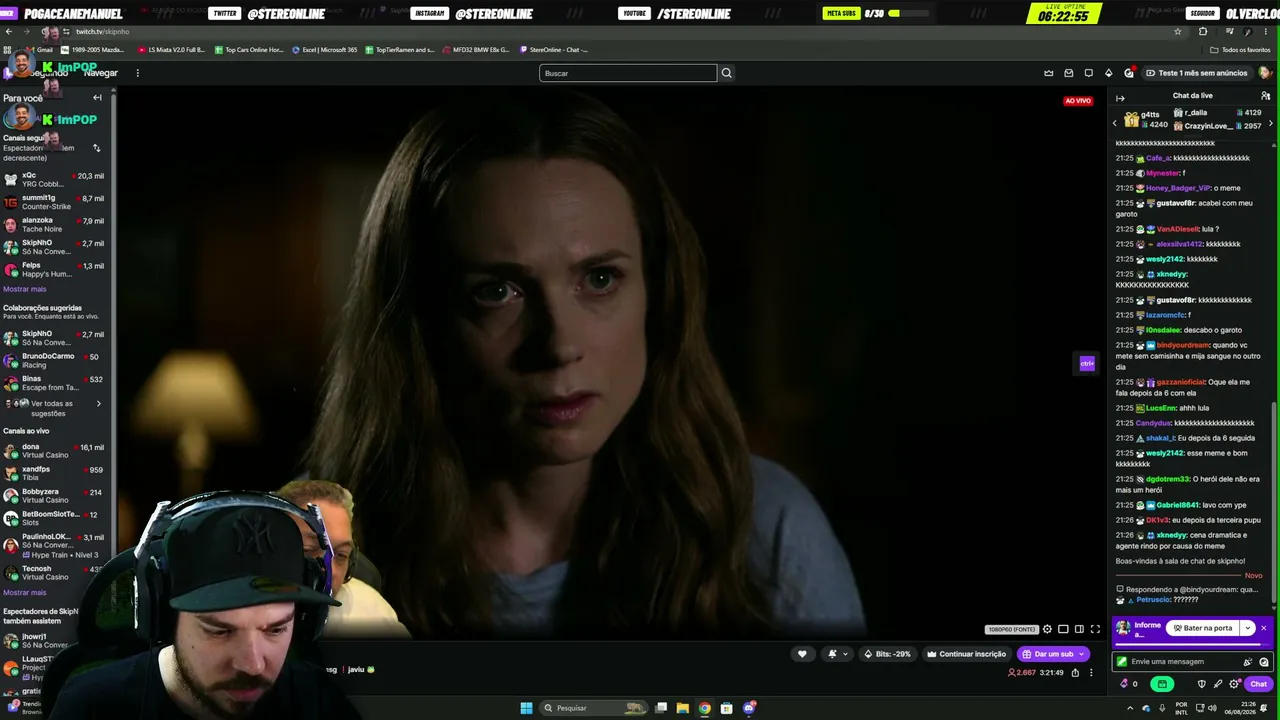Open the Bits cheer icon in message box
Screen dimensions: 1280x720
pos(1247,662)
